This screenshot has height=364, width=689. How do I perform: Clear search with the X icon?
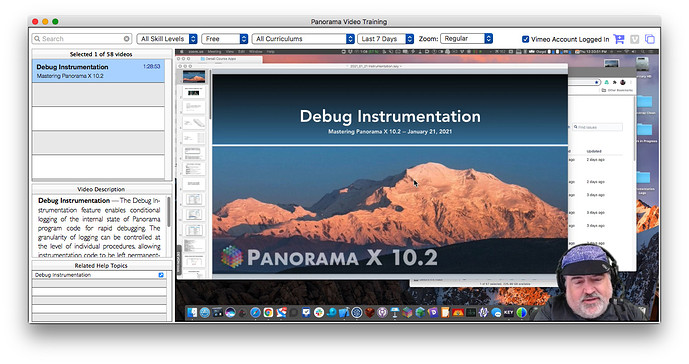127,39
